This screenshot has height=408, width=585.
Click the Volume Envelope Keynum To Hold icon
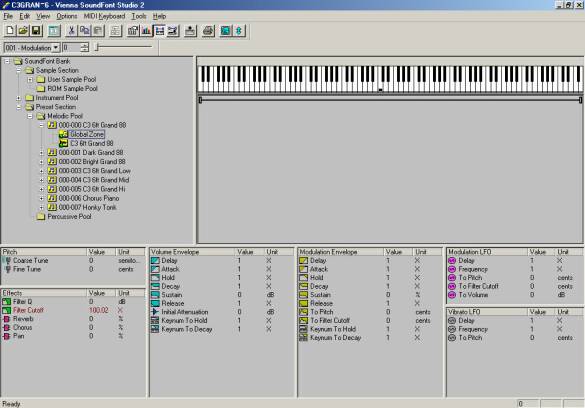pos(155,320)
